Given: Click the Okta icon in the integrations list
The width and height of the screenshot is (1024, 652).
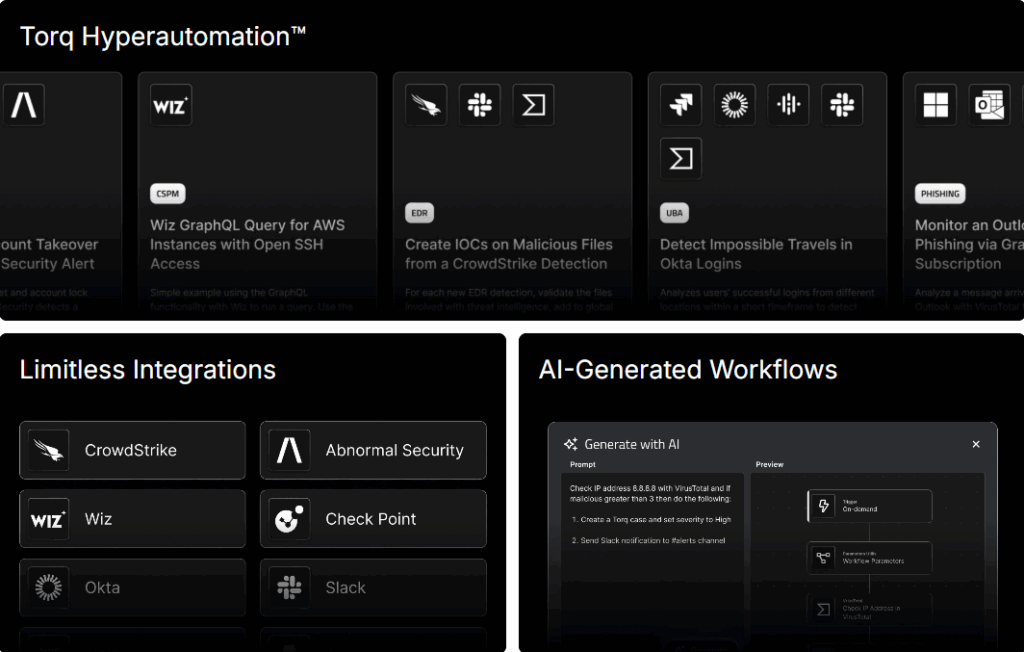Looking at the screenshot, I should [48, 587].
